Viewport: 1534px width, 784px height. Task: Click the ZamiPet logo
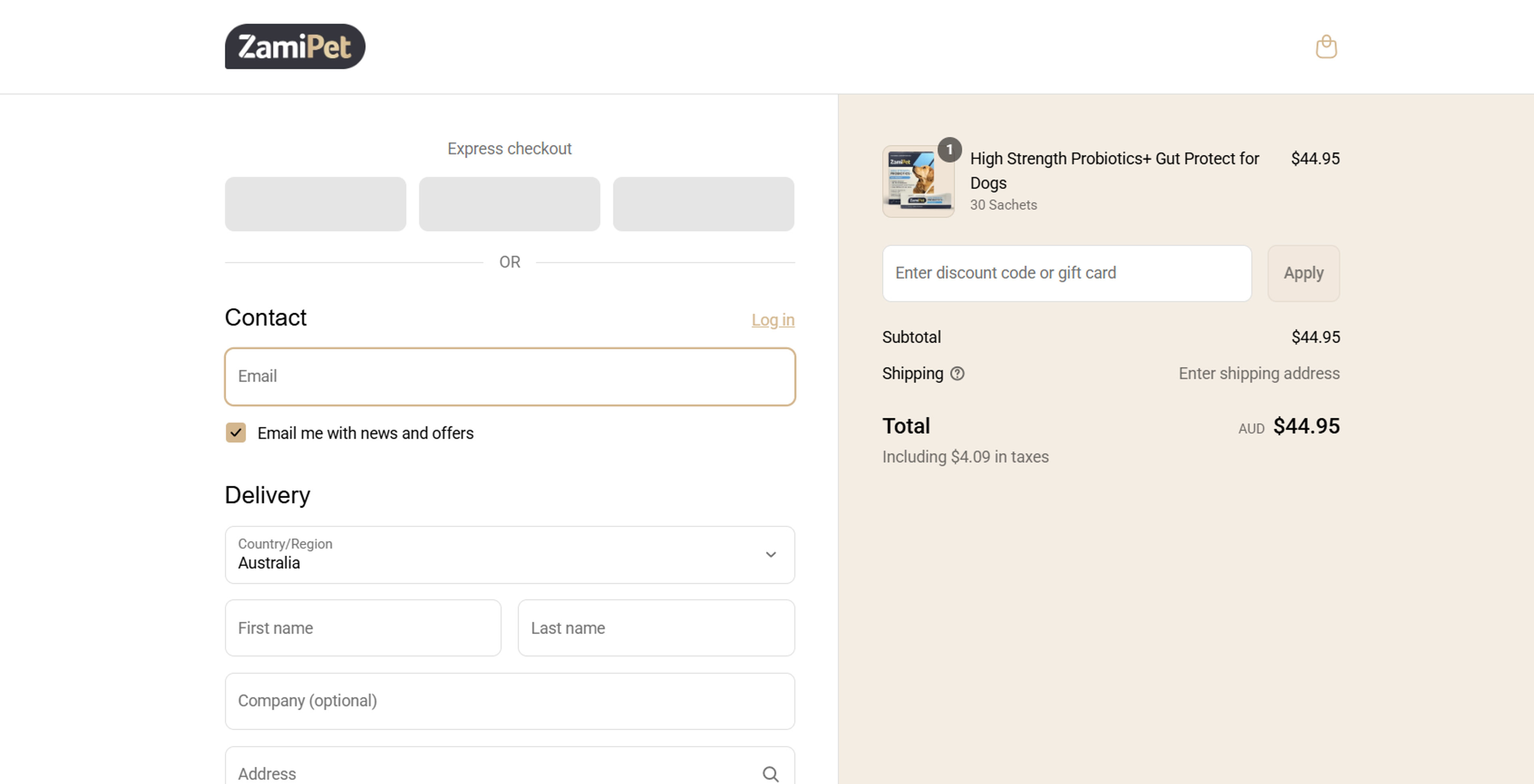point(295,46)
